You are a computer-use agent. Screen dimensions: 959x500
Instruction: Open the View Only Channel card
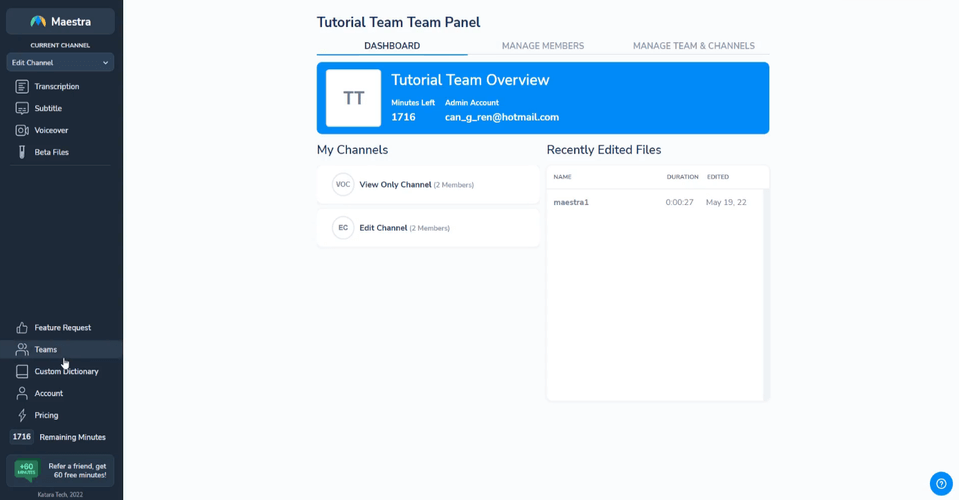pos(428,185)
